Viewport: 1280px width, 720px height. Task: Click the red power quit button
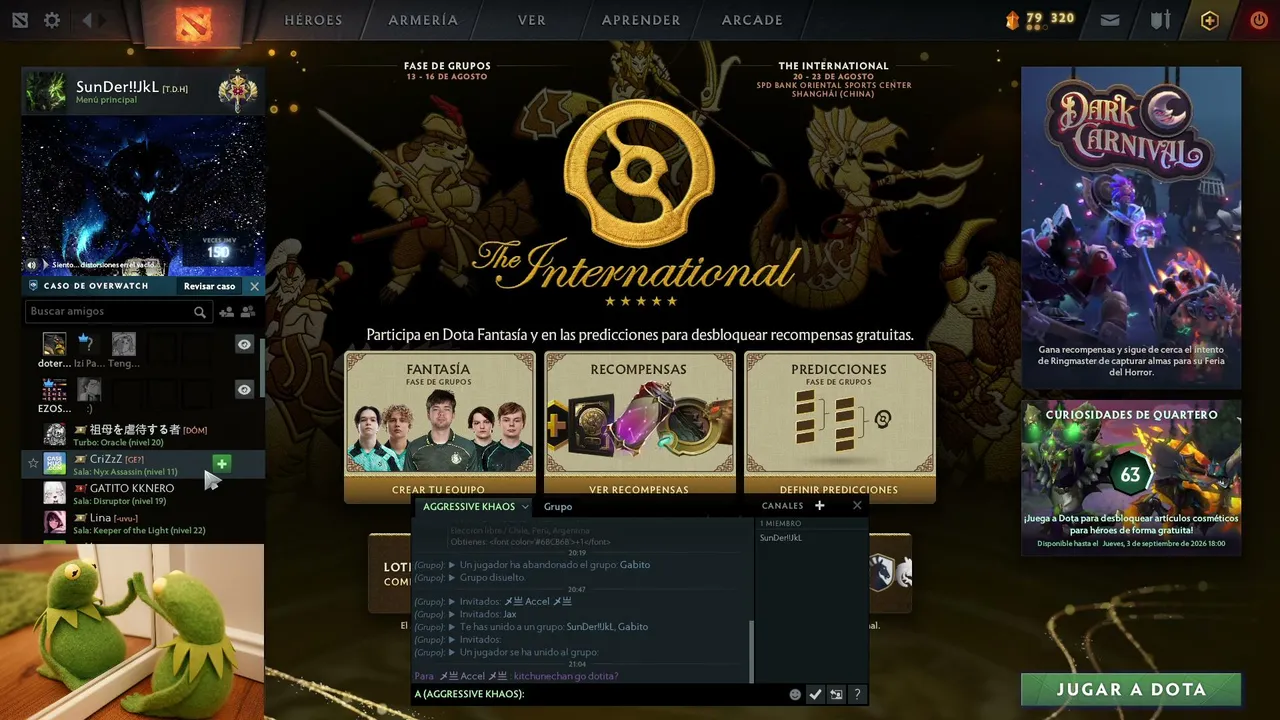1259,20
